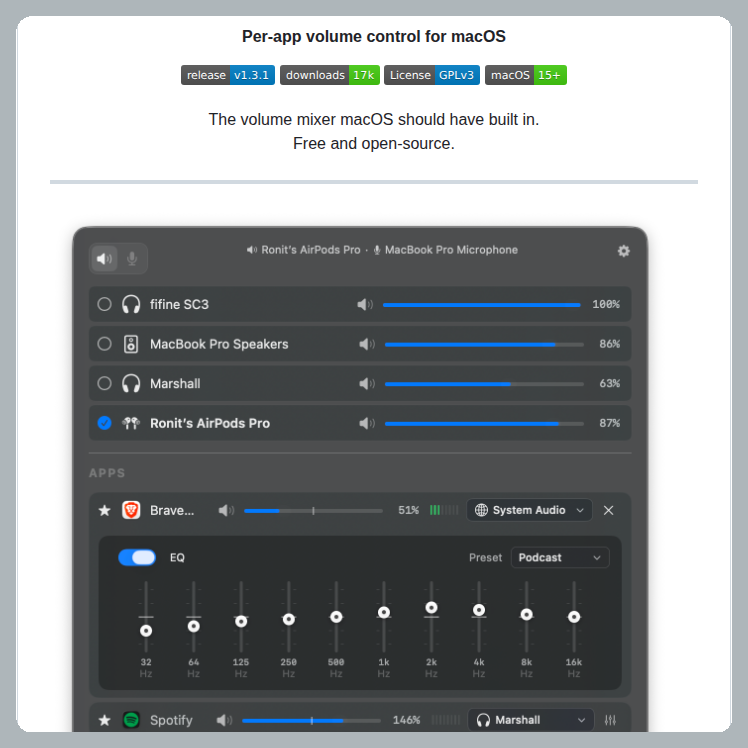Screen dimensions: 748x748
Task: Mute Spotify via its speaker icon
Action: (x=224, y=720)
